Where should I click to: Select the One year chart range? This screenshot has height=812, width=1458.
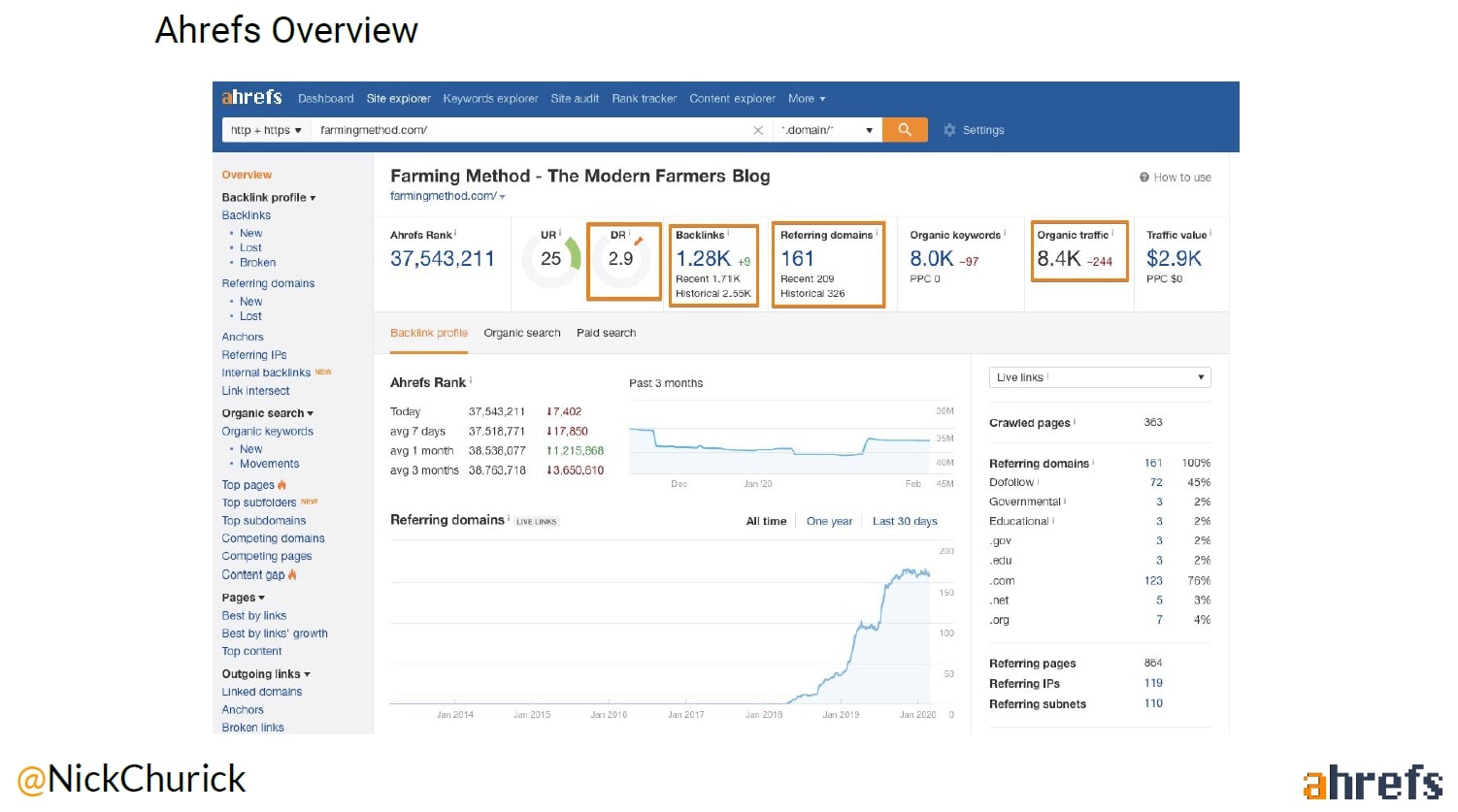coord(829,521)
